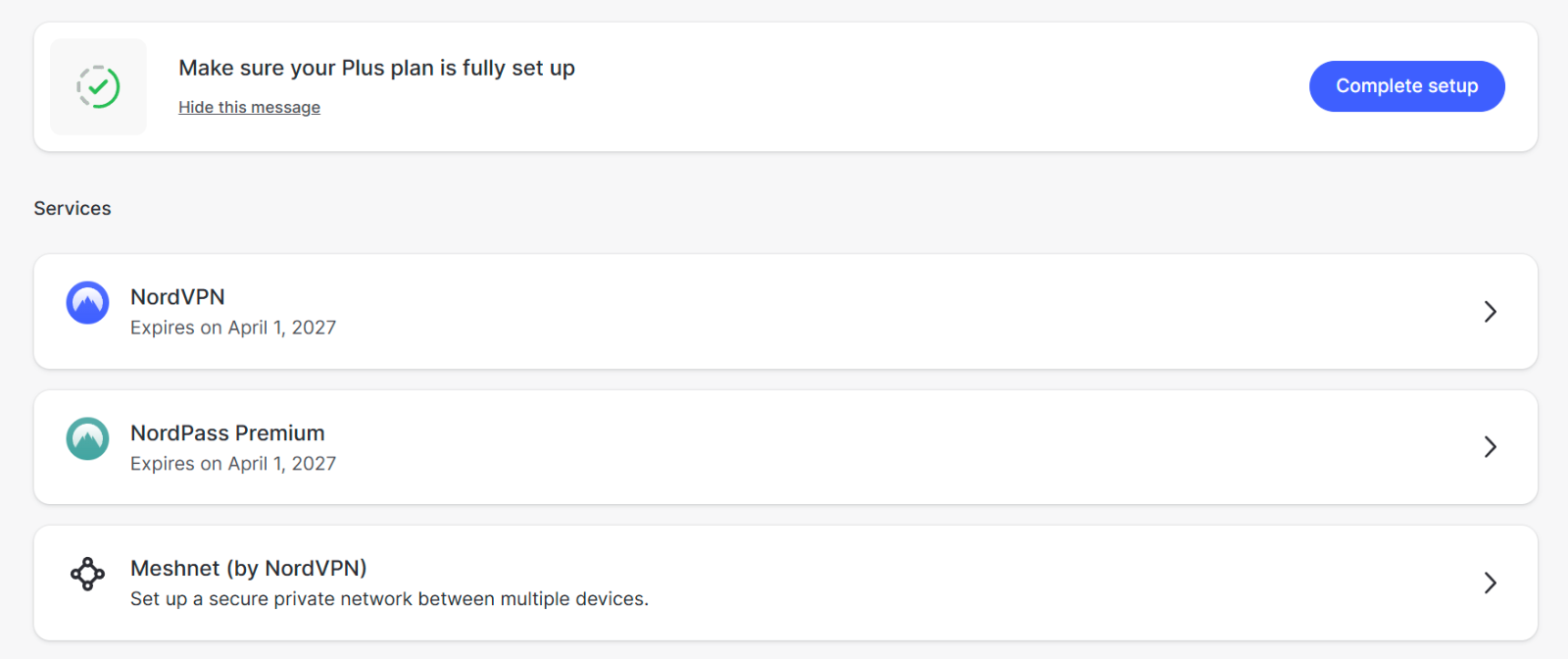Select the NordPass Premium title

(227, 432)
